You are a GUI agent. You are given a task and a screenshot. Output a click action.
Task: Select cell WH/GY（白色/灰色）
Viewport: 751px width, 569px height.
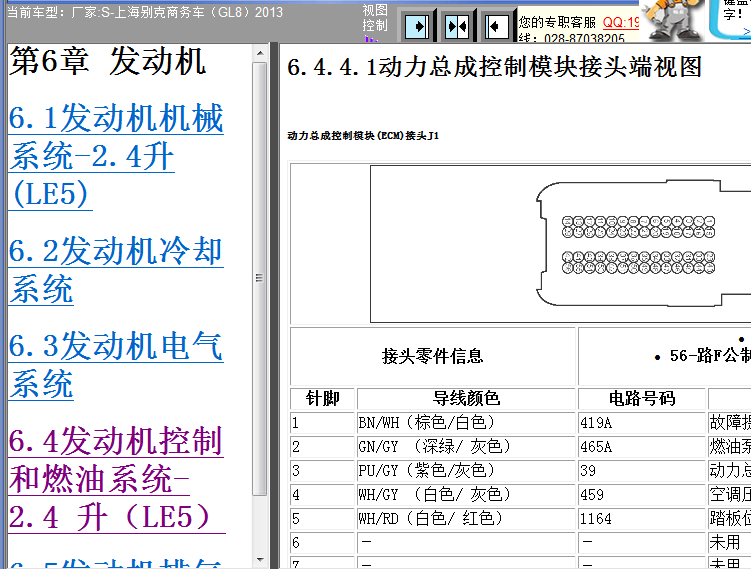click(466, 494)
